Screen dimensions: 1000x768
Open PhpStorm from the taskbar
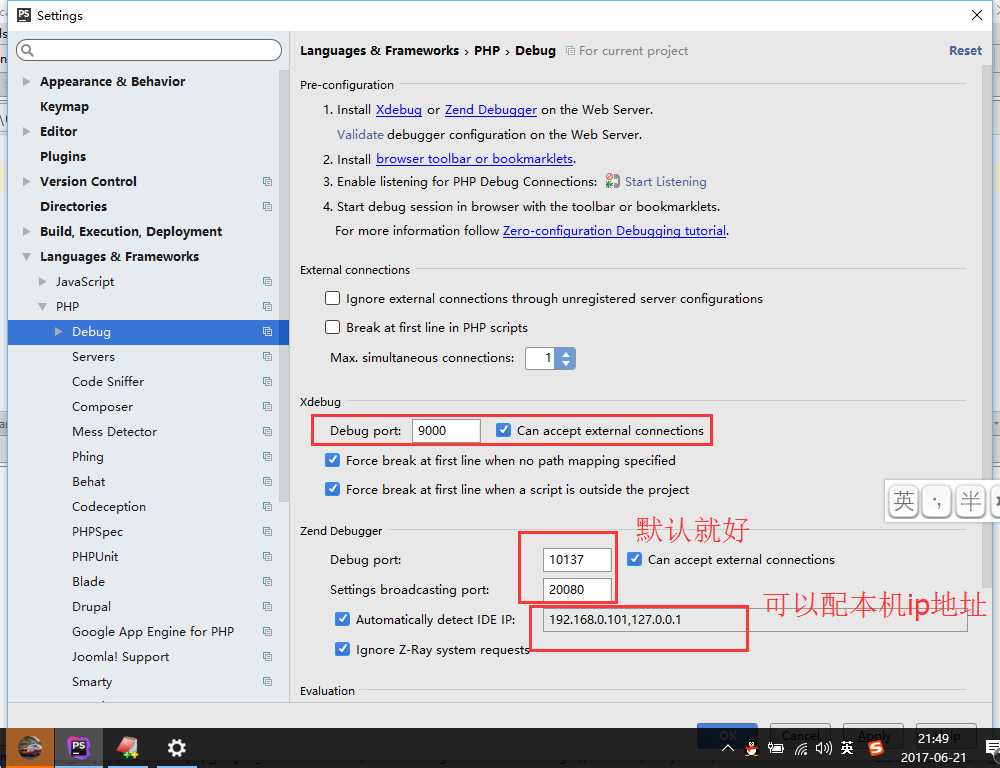78,747
